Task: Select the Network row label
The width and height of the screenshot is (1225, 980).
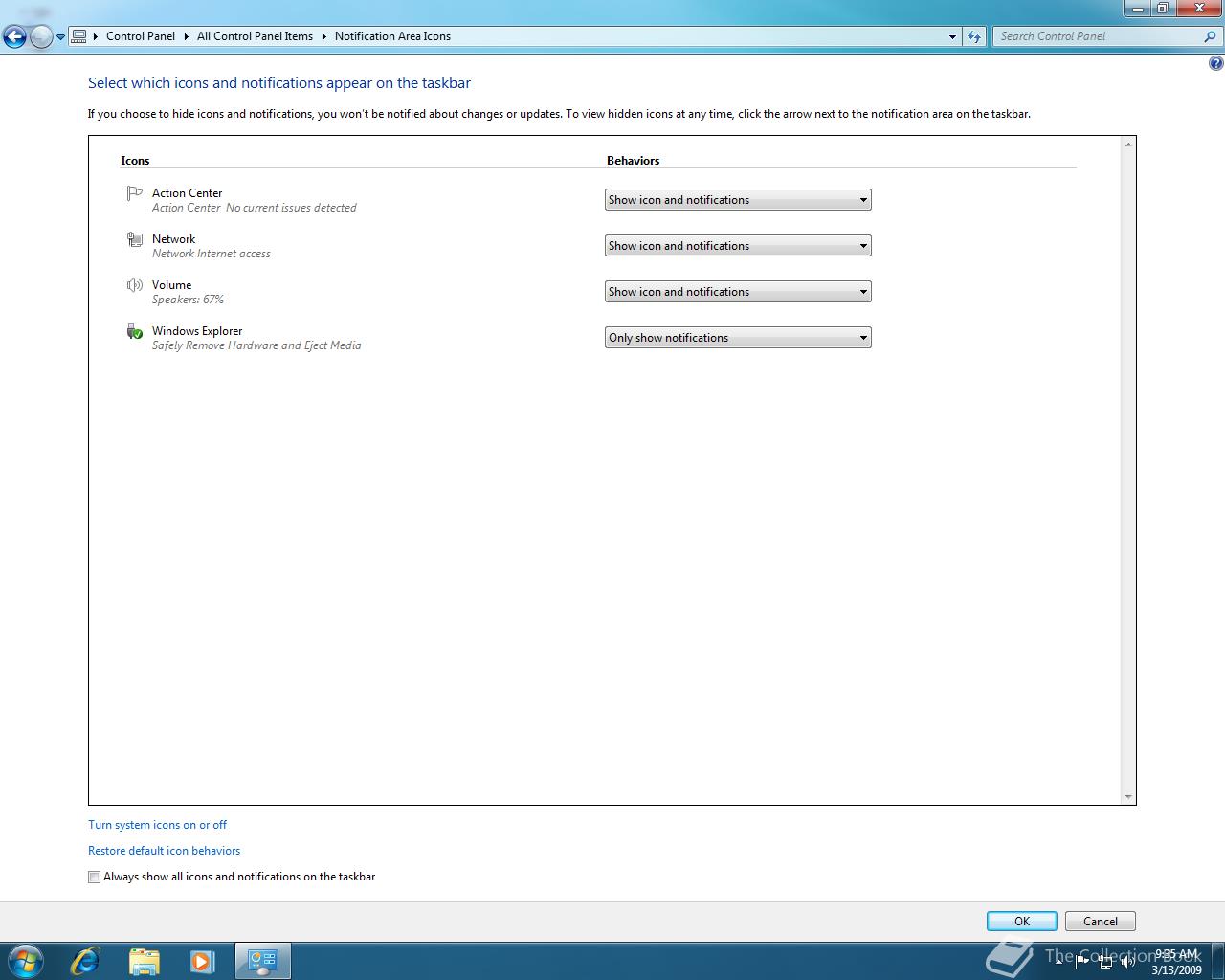Action: (x=173, y=239)
